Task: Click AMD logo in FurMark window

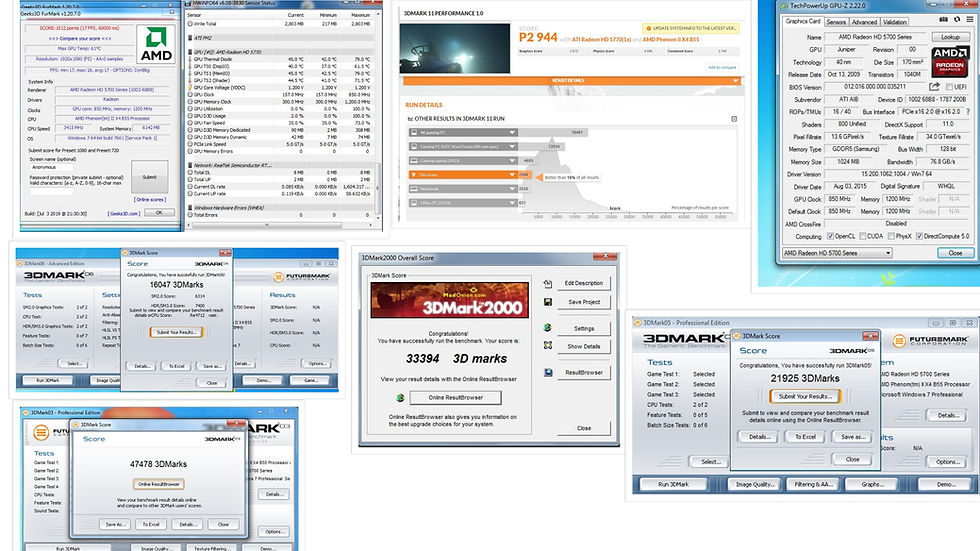Action: [x=156, y=44]
